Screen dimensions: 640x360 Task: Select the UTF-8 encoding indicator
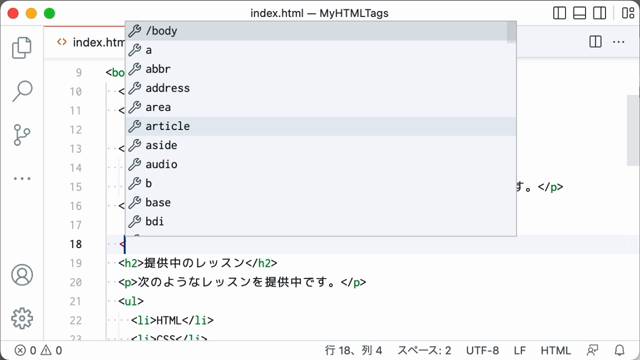coord(482,350)
